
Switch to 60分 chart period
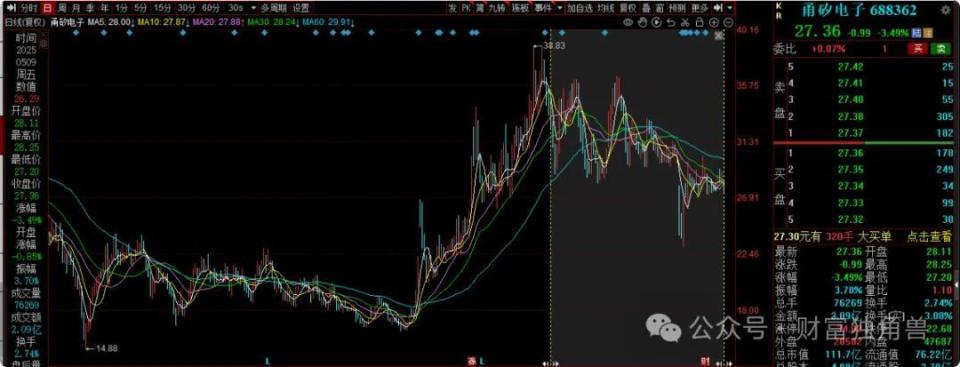click(x=211, y=8)
